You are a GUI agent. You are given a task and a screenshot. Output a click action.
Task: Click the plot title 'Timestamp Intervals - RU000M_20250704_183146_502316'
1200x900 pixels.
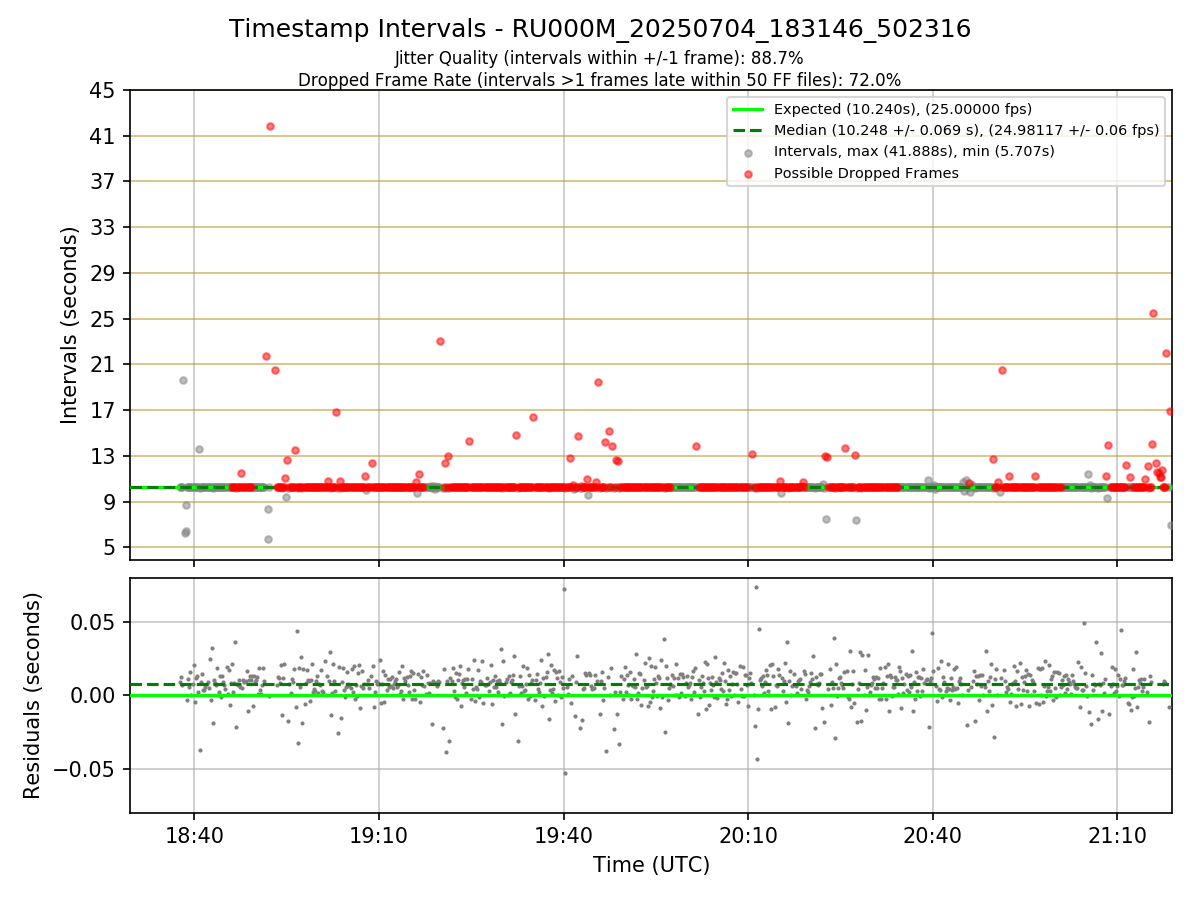[x=600, y=29]
